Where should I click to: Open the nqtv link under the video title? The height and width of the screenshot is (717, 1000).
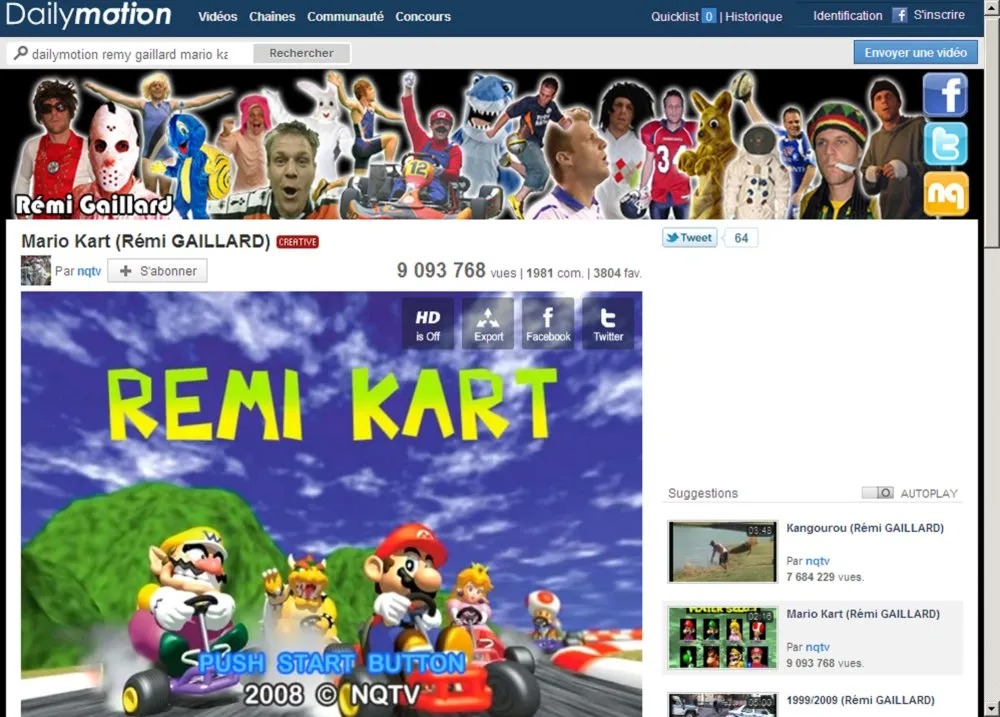tap(89, 271)
